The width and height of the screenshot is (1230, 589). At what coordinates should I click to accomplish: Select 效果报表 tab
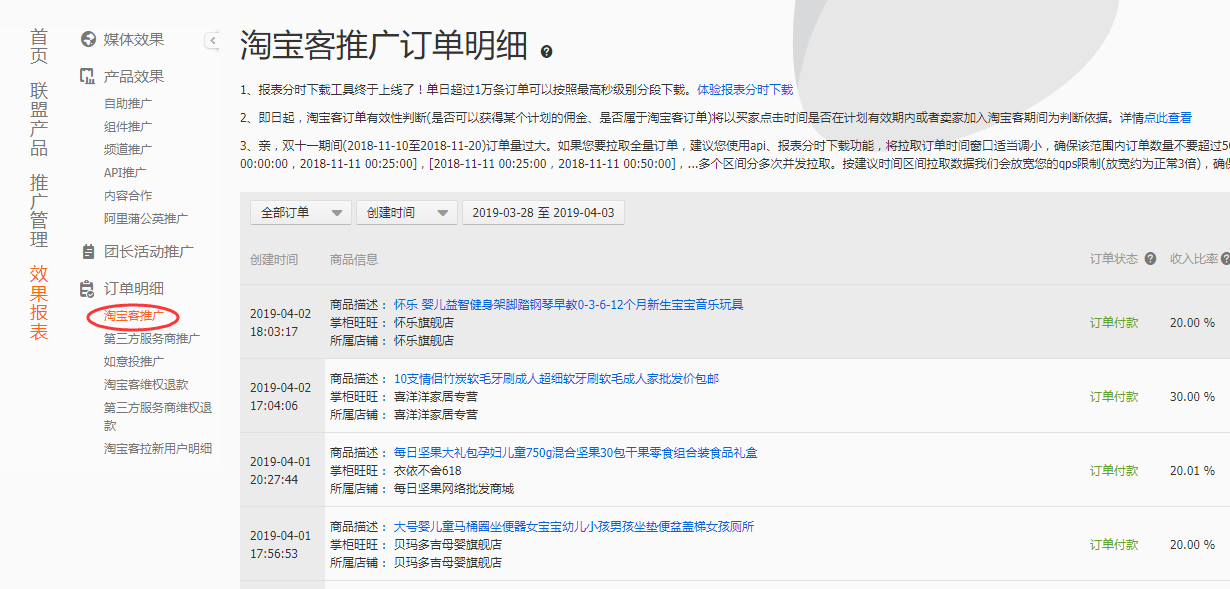[x=39, y=302]
